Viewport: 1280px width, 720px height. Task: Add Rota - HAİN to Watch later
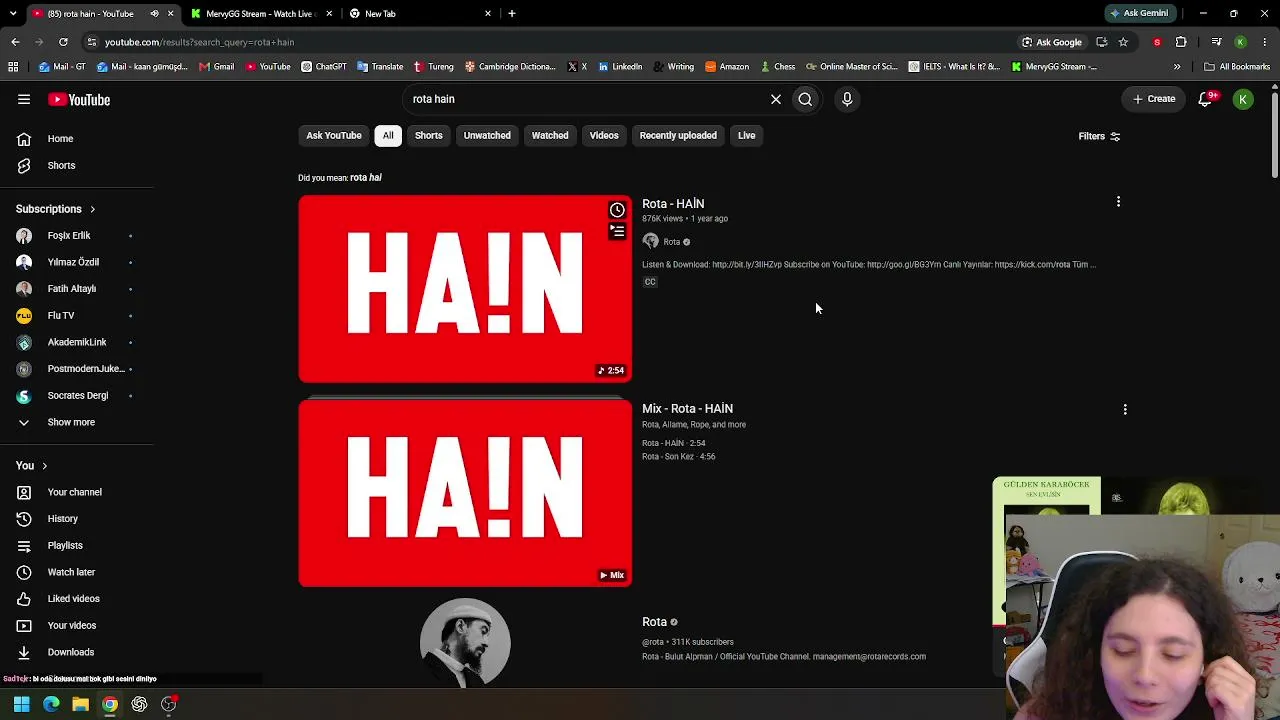pyautogui.click(x=617, y=210)
